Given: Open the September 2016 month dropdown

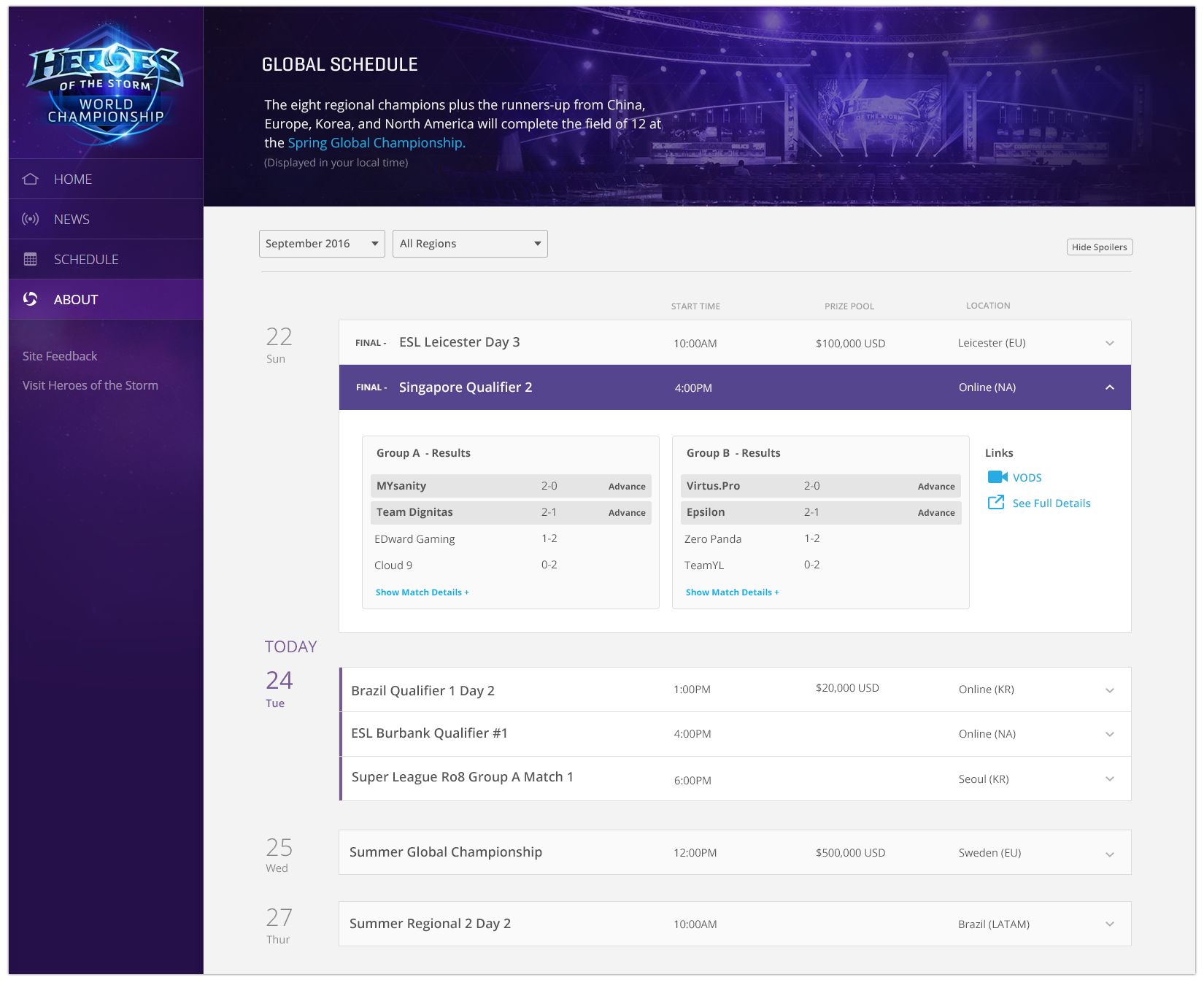Looking at the screenshot, I should coord(322,244).
